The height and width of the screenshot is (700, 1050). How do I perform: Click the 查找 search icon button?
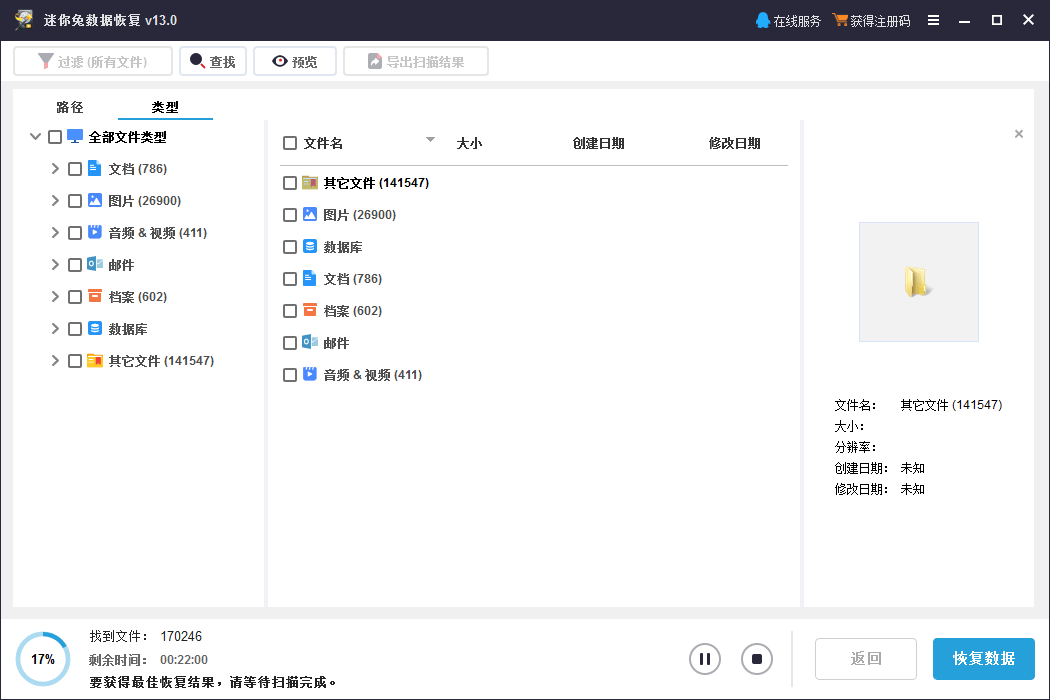coord(197,62)
